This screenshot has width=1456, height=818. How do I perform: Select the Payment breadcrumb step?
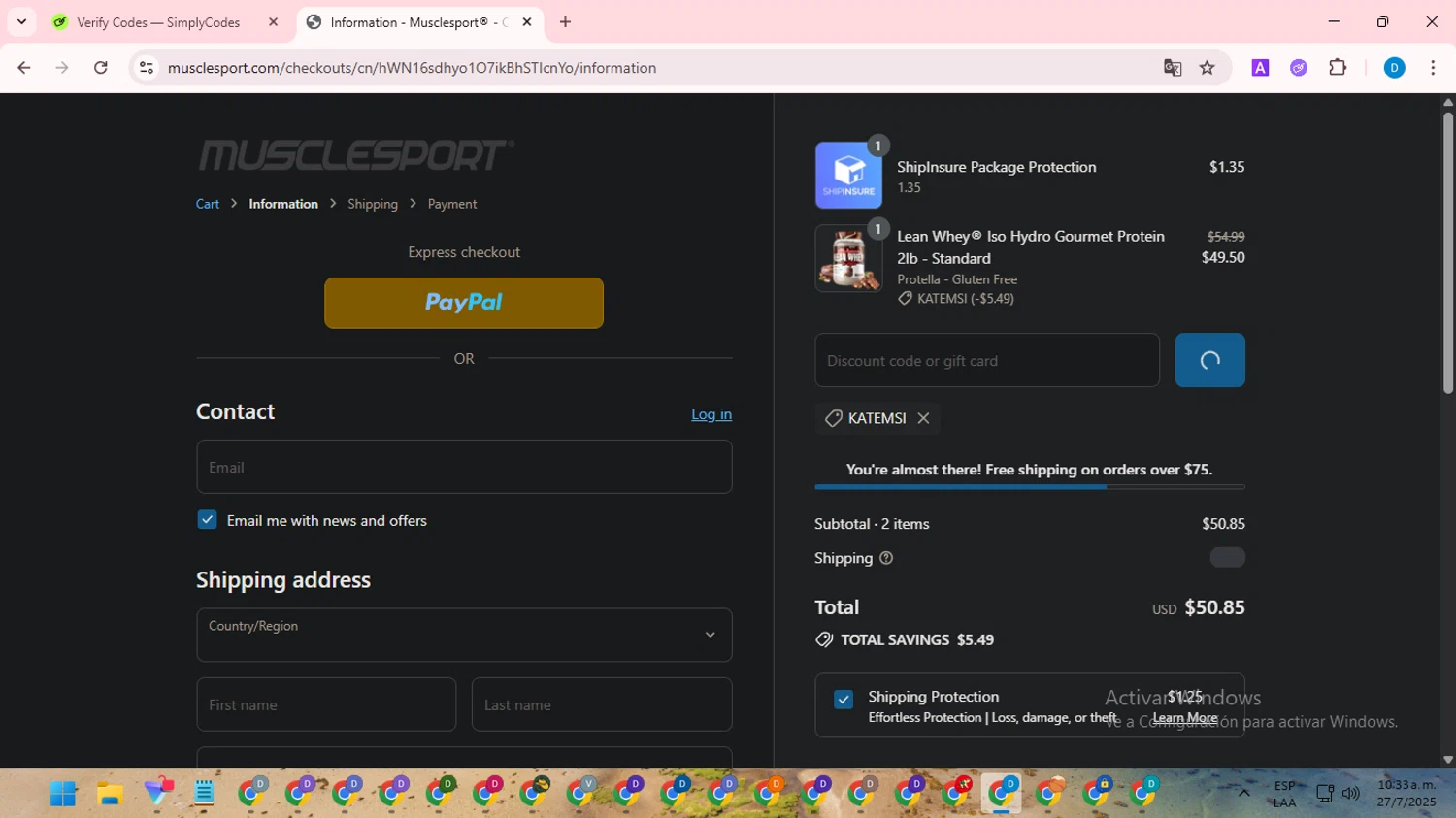tap(452, 204)
